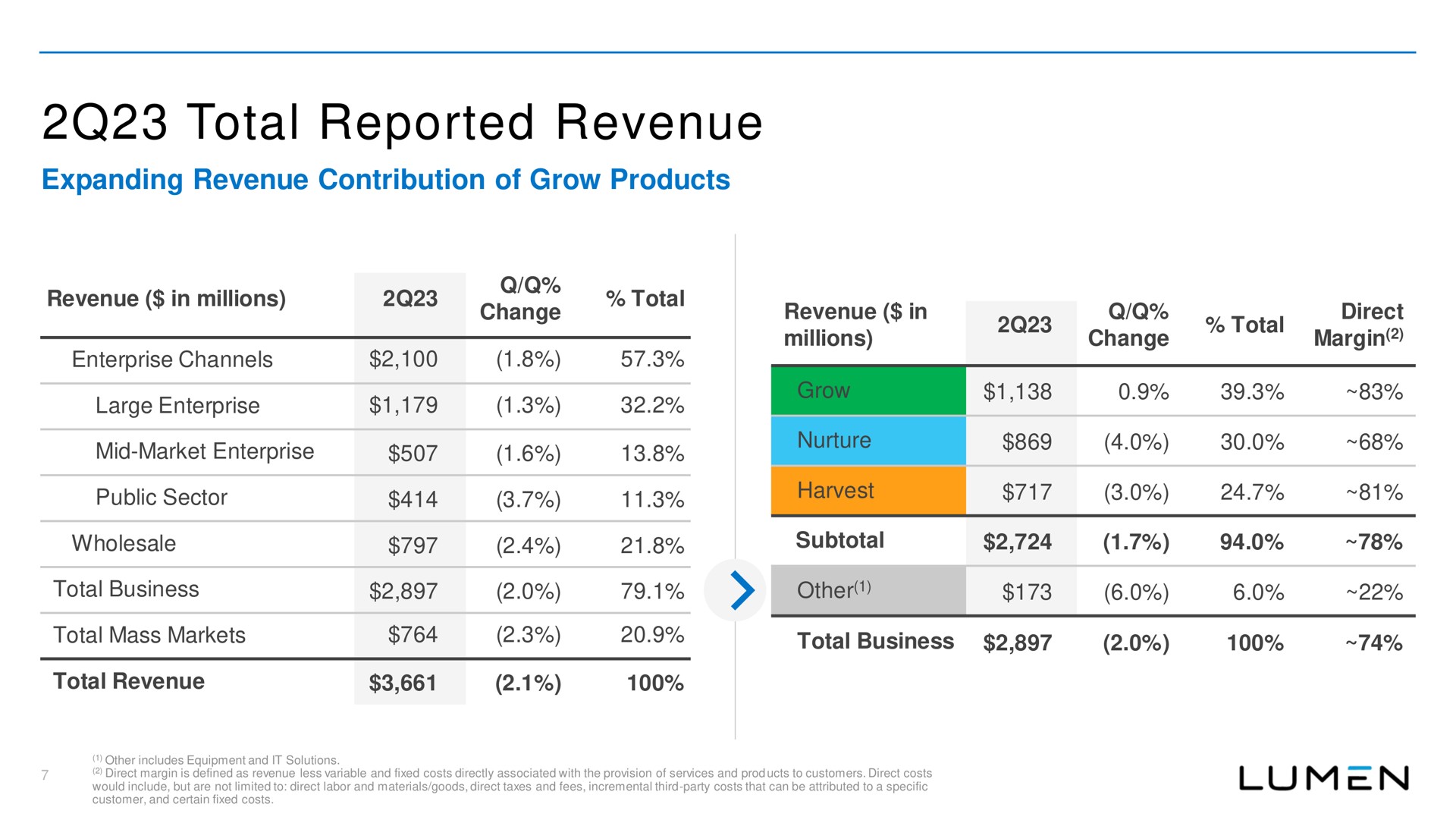Image resolution: width=1456 pixels, height=820 pixels.
Task: Click the 24.7% Harvest share cell
Action: [x=1252, y=492]
